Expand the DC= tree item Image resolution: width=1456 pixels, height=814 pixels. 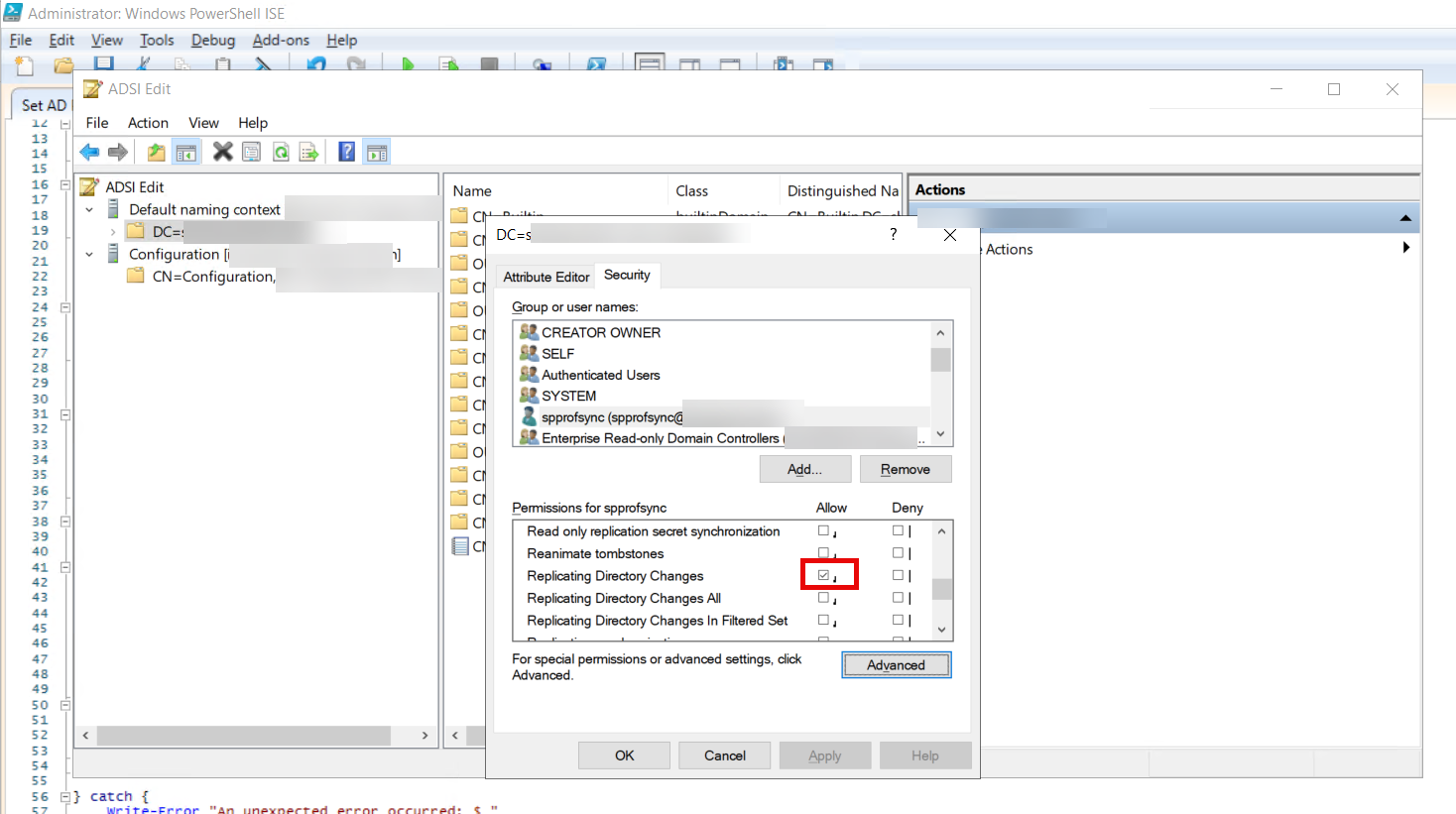tap(112, 231)
